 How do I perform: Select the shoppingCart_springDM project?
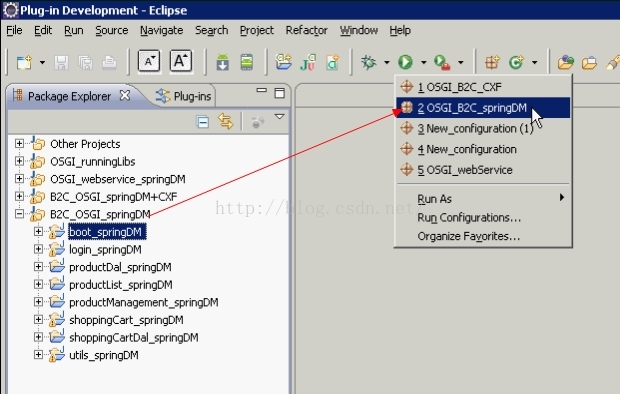tap(126, 320)
